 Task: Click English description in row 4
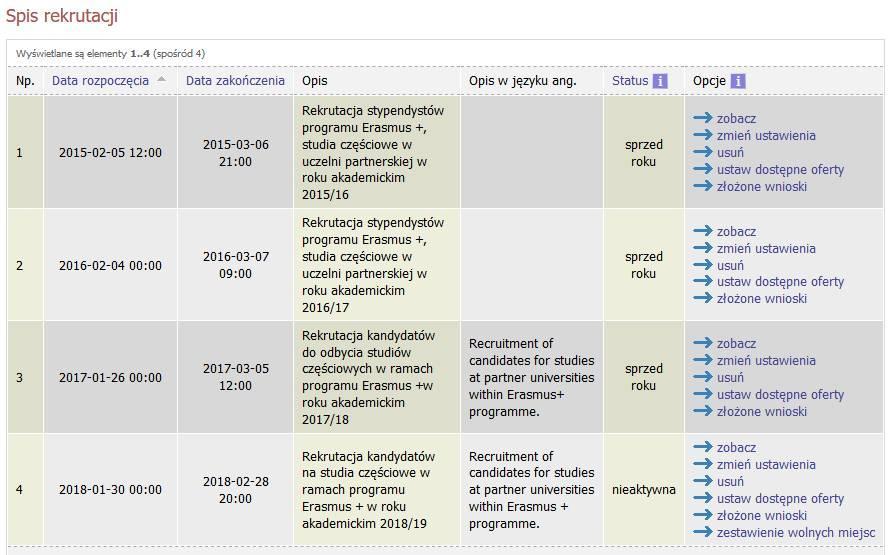pos(531,490)
